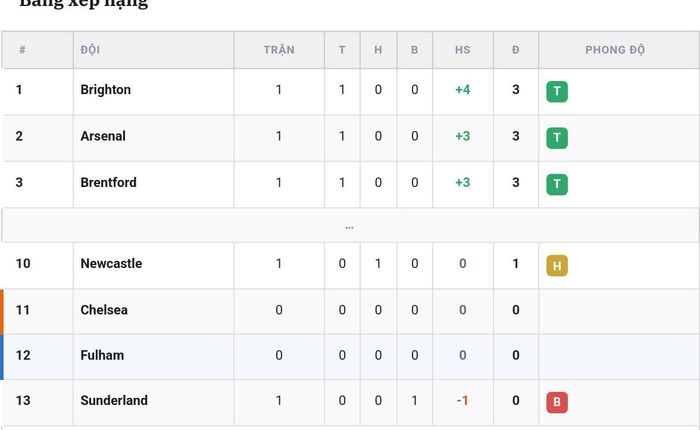Click Brighton's green T form badge
Screen dimensions: 700x430
point(557,92)
